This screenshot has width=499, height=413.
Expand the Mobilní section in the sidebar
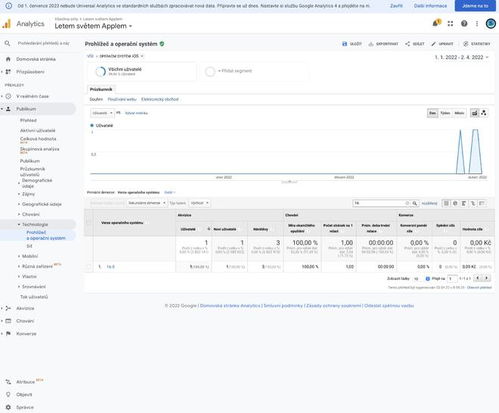30,256
